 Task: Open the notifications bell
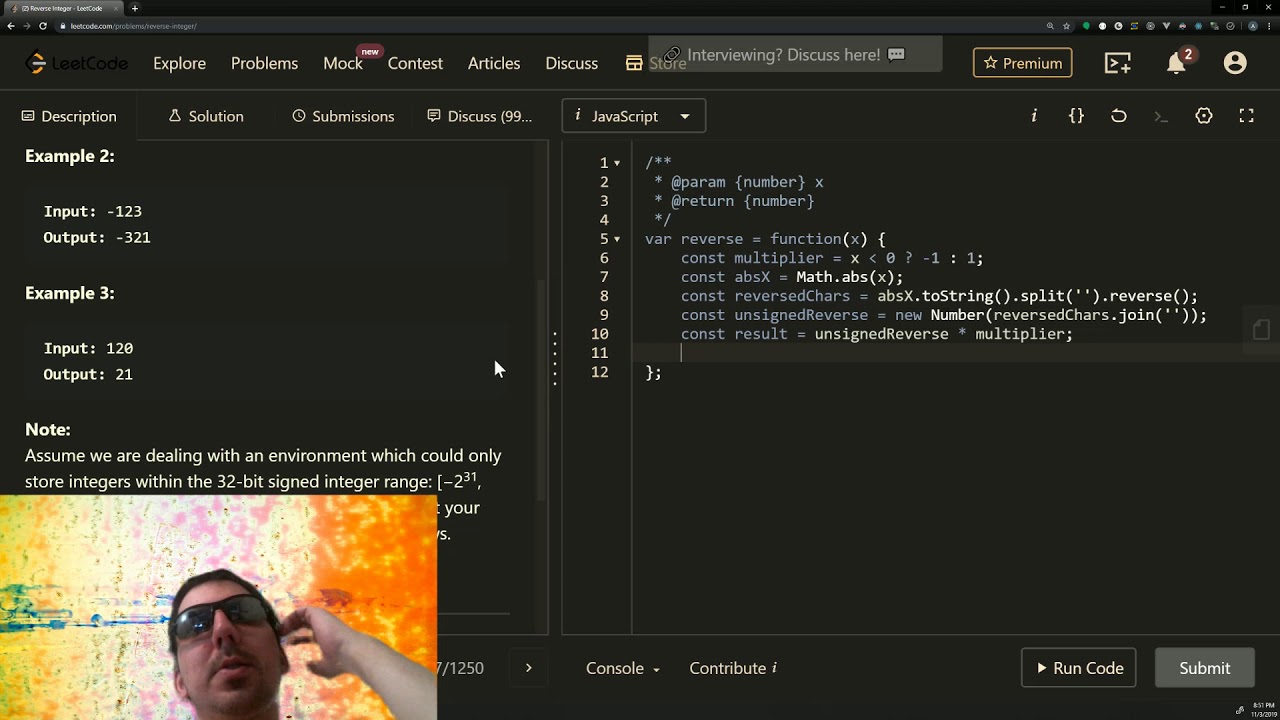point(1177,63)
